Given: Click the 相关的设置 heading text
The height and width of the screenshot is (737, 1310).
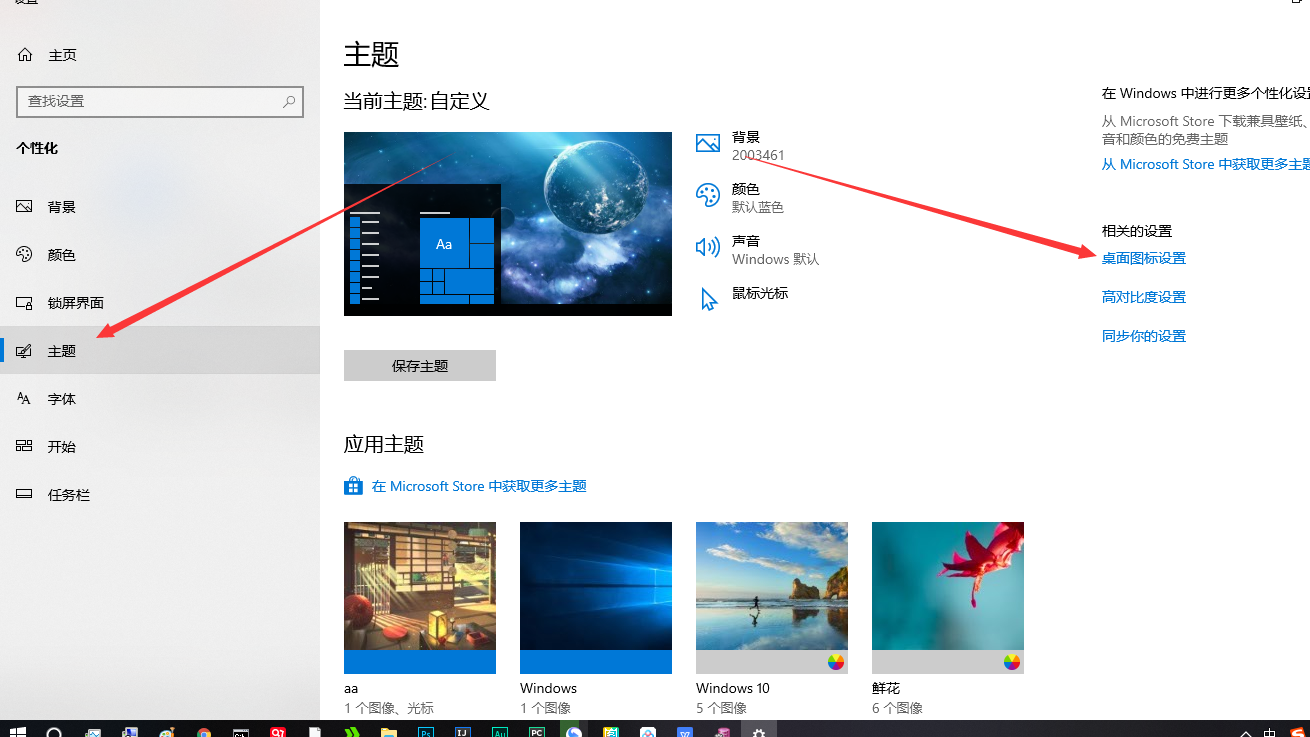Looking at the screenshot, I should (1137, 231).
